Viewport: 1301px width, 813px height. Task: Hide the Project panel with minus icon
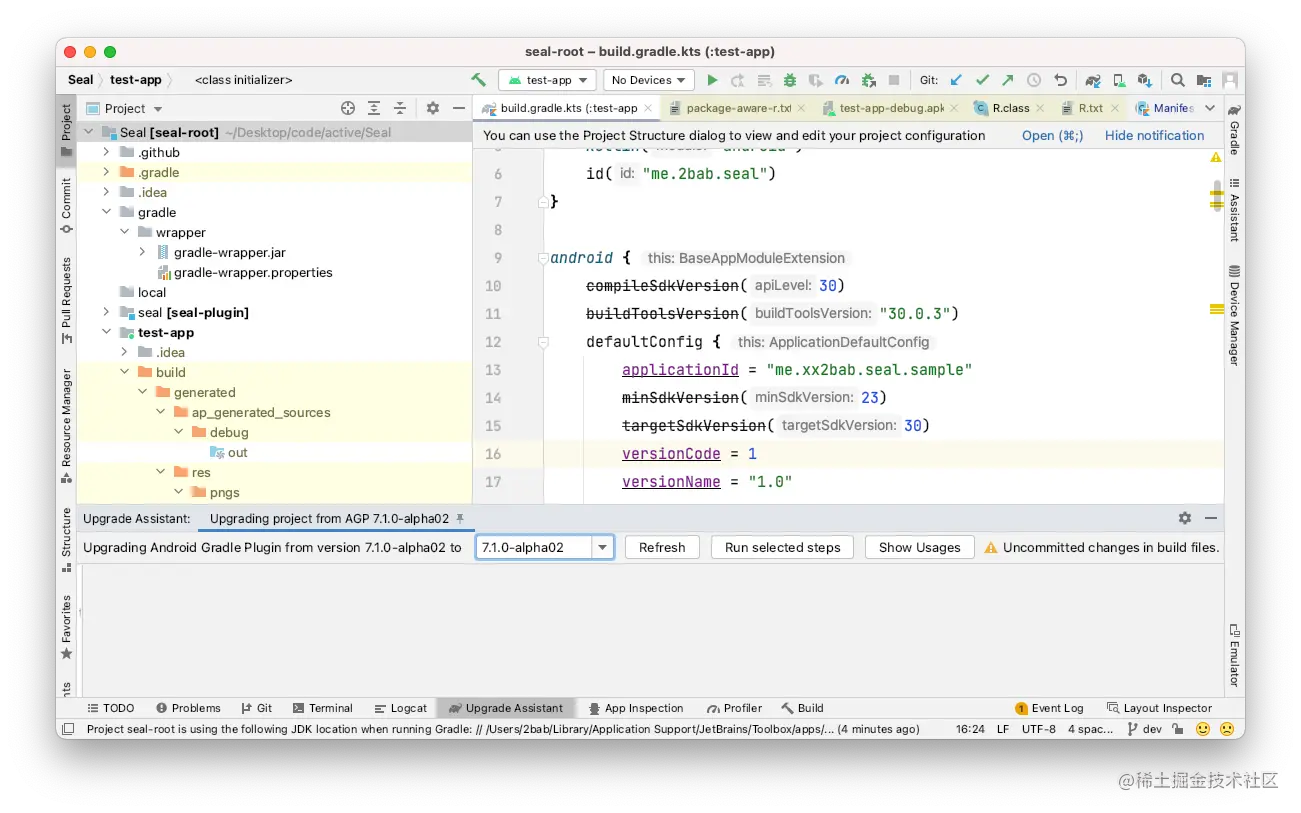459,108
